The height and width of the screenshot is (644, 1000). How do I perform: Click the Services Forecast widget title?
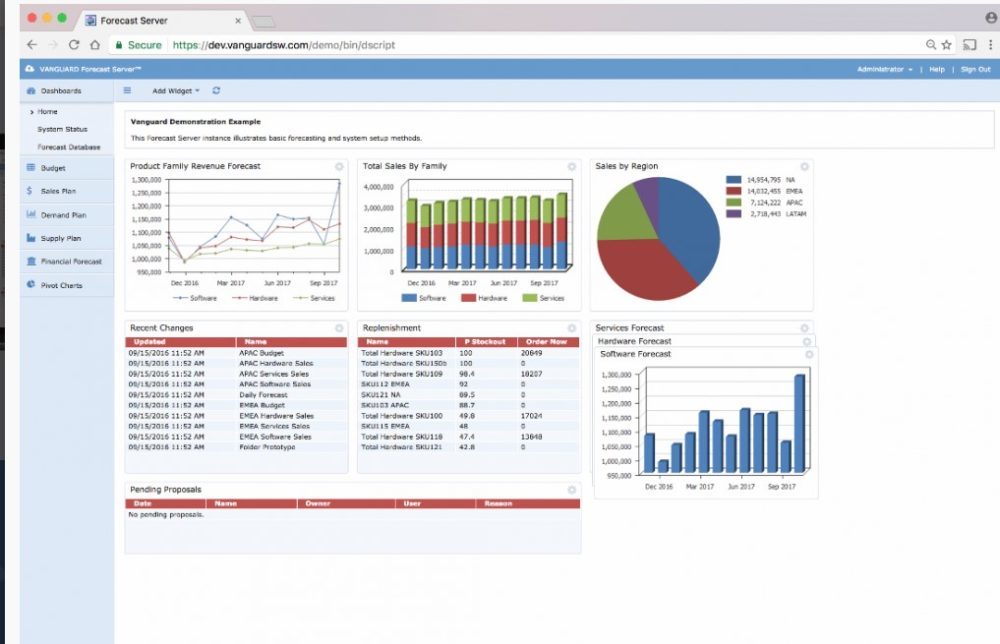(629, 328)
